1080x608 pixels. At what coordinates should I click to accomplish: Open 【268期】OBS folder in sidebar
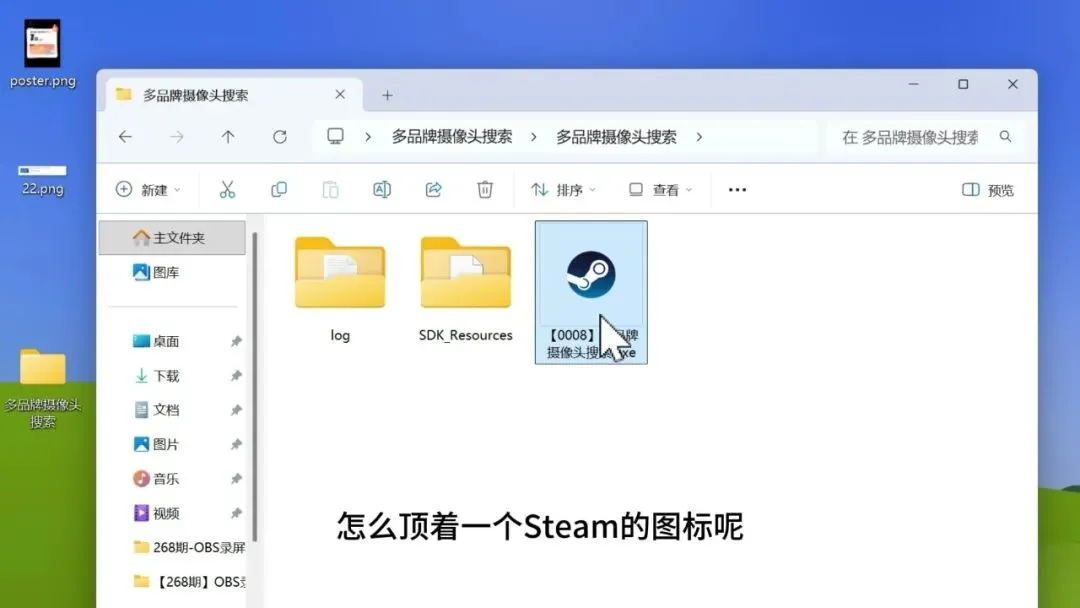(189, 582)
